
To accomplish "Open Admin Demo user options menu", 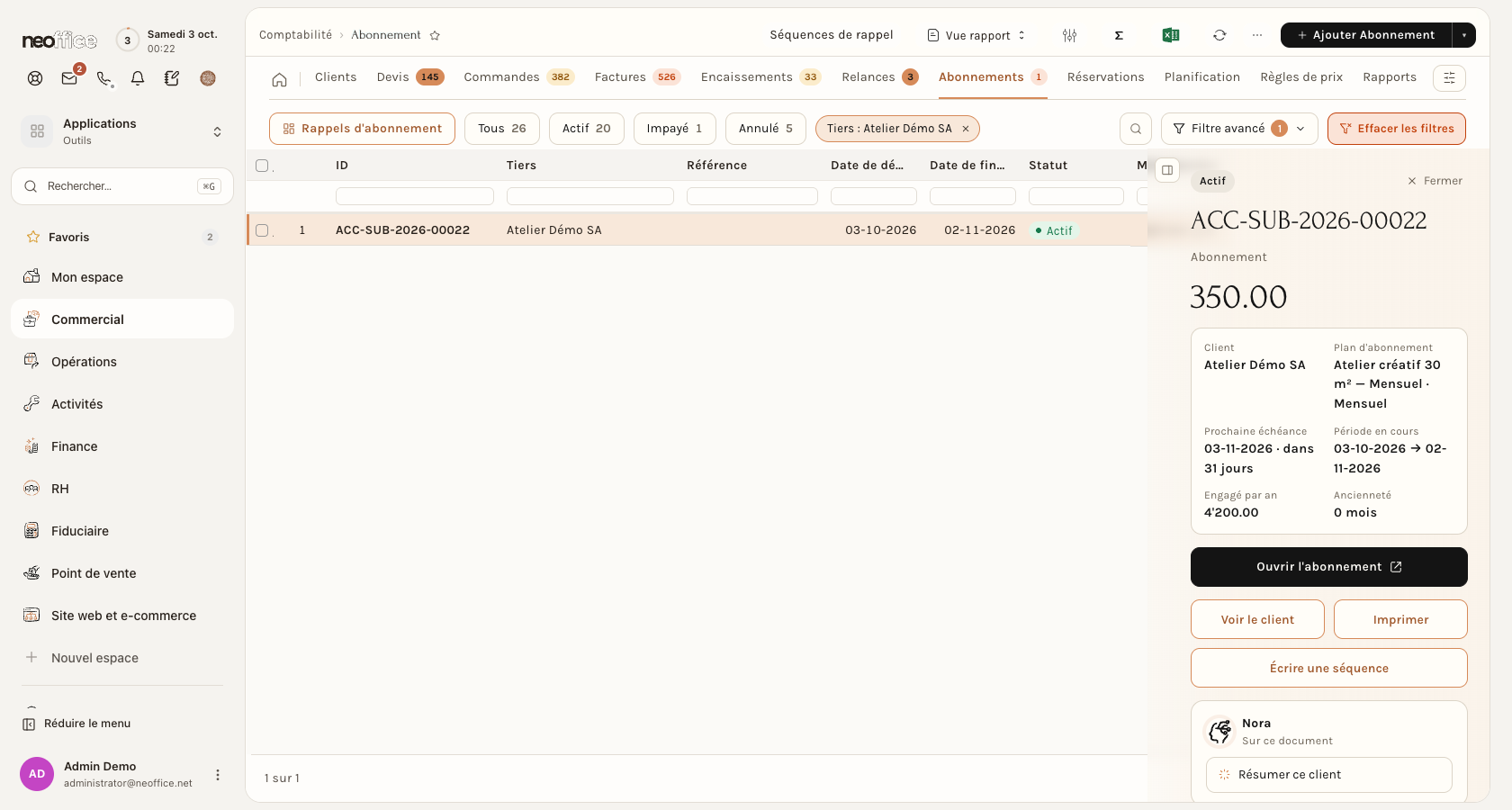I will (x=218, y=775).
